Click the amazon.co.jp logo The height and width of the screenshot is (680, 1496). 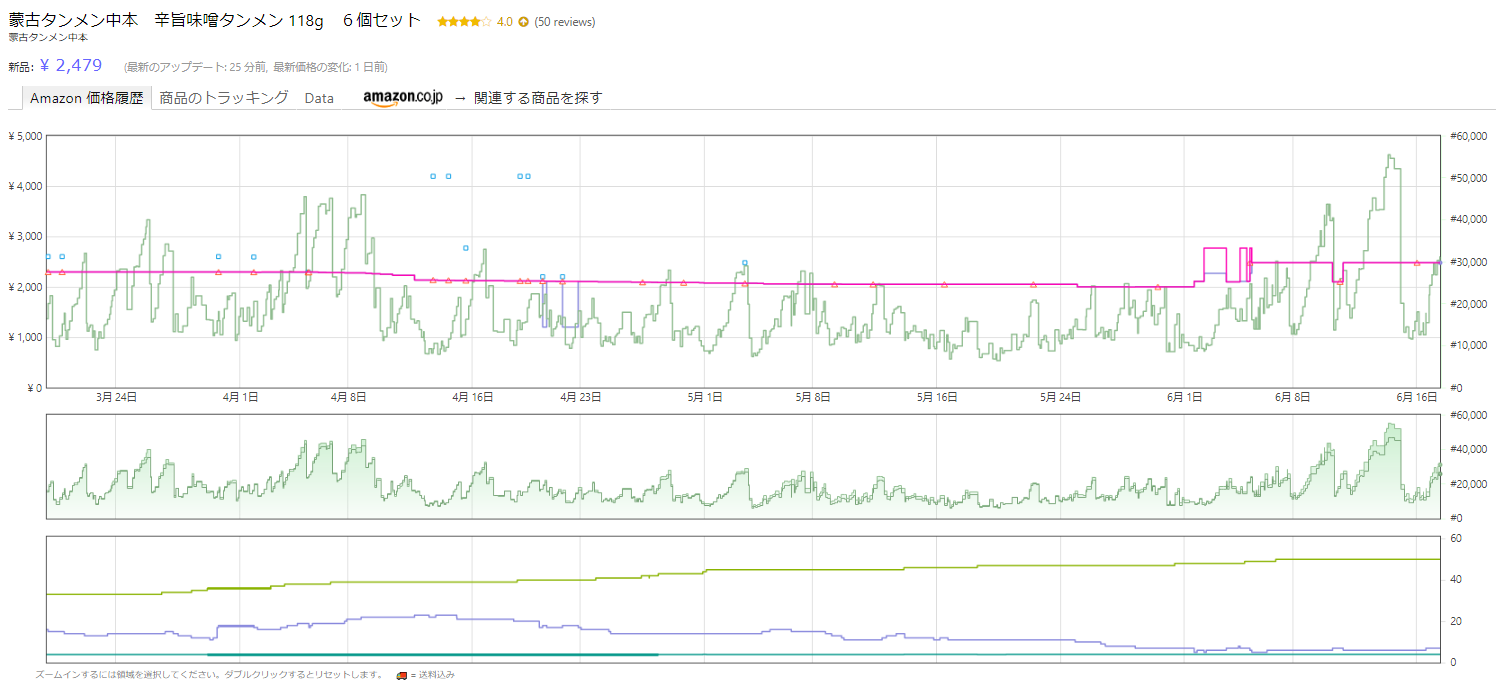click(x=402, y=98)
